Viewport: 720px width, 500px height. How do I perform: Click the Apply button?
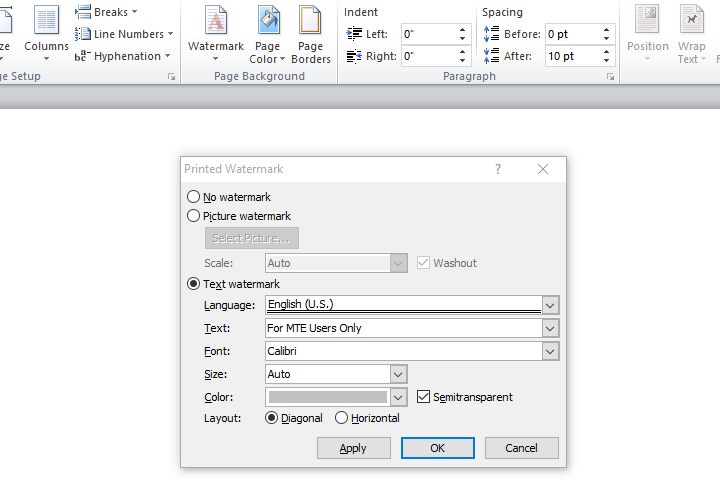tap(354, 448)
